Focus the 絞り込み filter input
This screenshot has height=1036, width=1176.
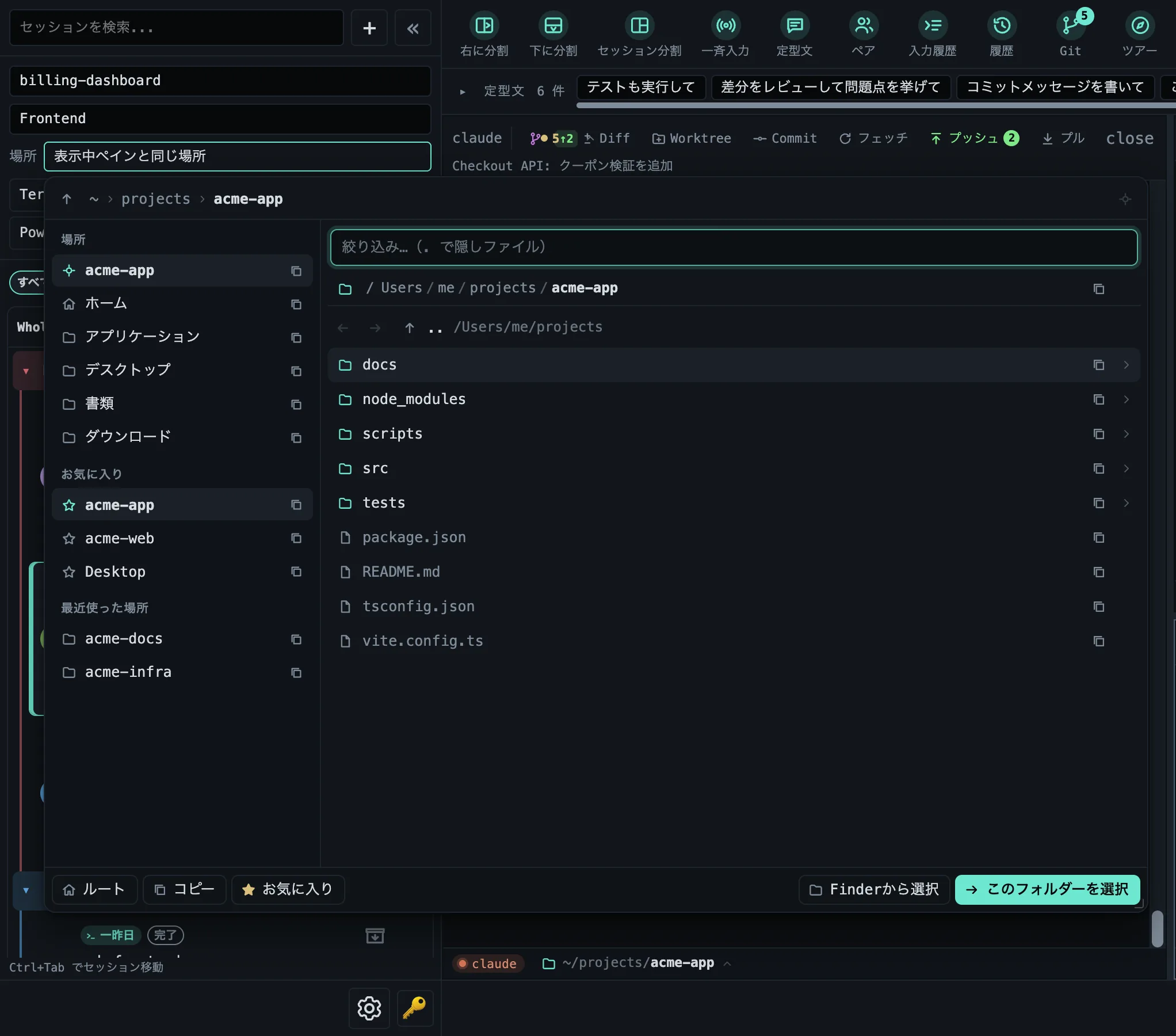click(x=734, y=247)
